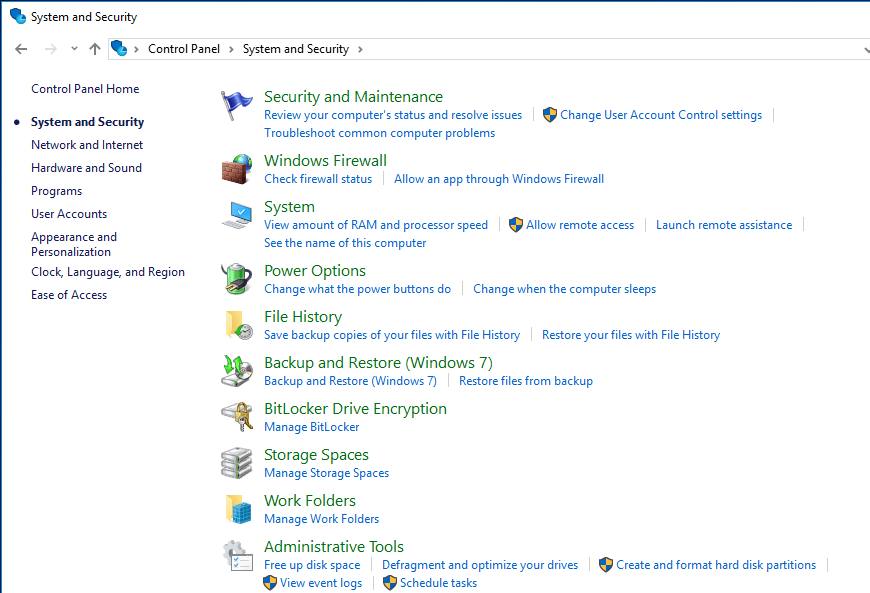Click See the name of this computer
The height and width of the screenshot is (593, 870).
point(345,243)
